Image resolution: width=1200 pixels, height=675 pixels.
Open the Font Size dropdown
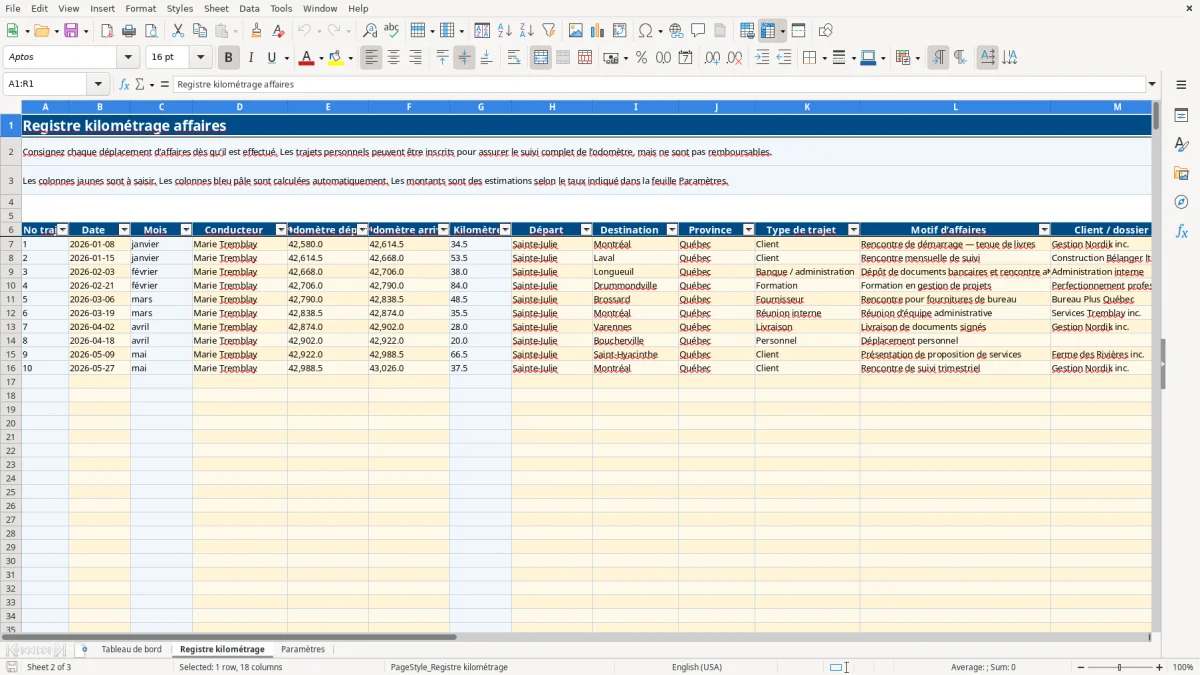[x=200, y=58]
